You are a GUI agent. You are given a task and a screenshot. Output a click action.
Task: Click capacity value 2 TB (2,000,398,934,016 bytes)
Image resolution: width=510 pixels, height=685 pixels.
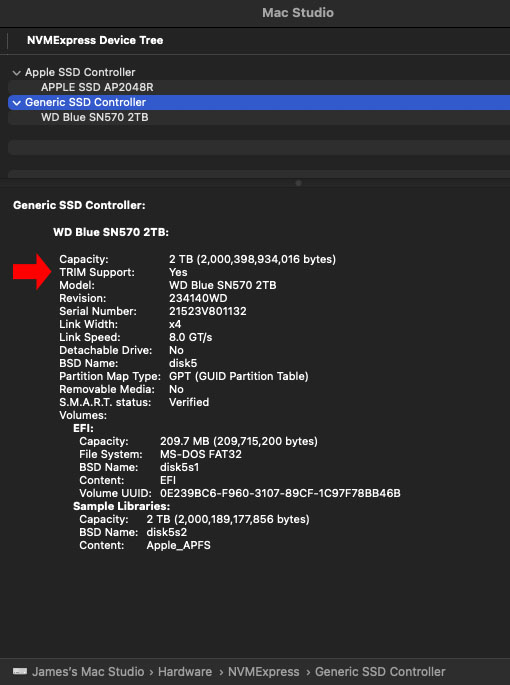point(253,259)
